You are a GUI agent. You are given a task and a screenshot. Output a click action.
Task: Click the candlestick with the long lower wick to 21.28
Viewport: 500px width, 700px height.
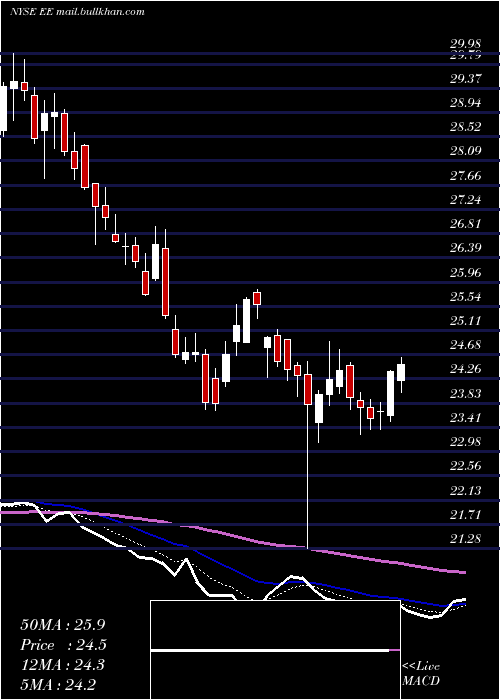pos(308,454)
